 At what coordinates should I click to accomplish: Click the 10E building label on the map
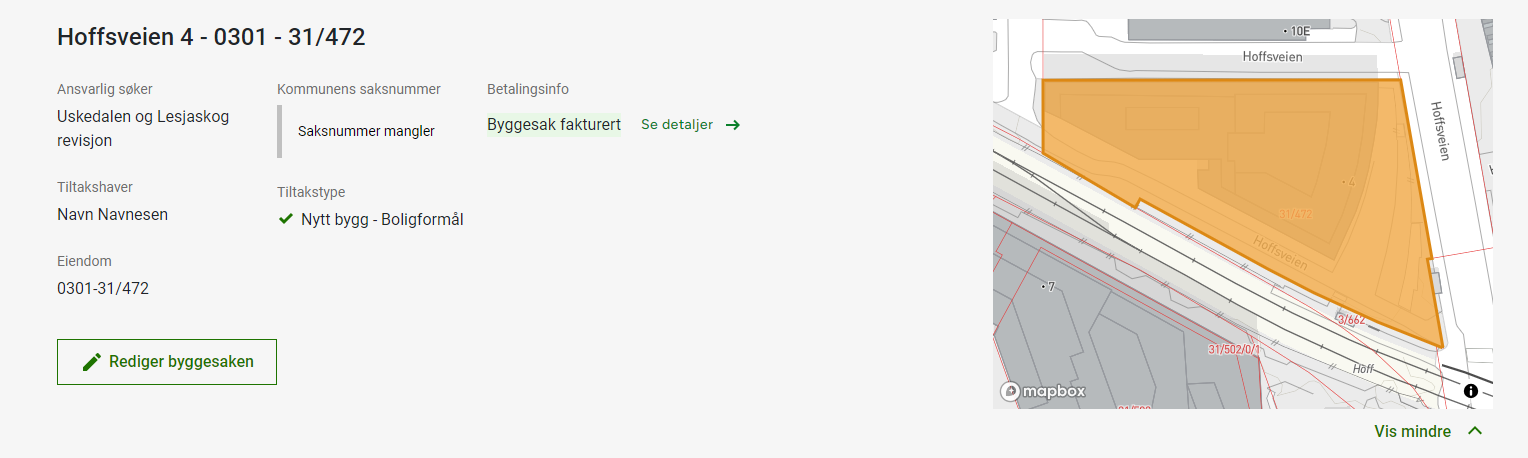point(1299,31)
